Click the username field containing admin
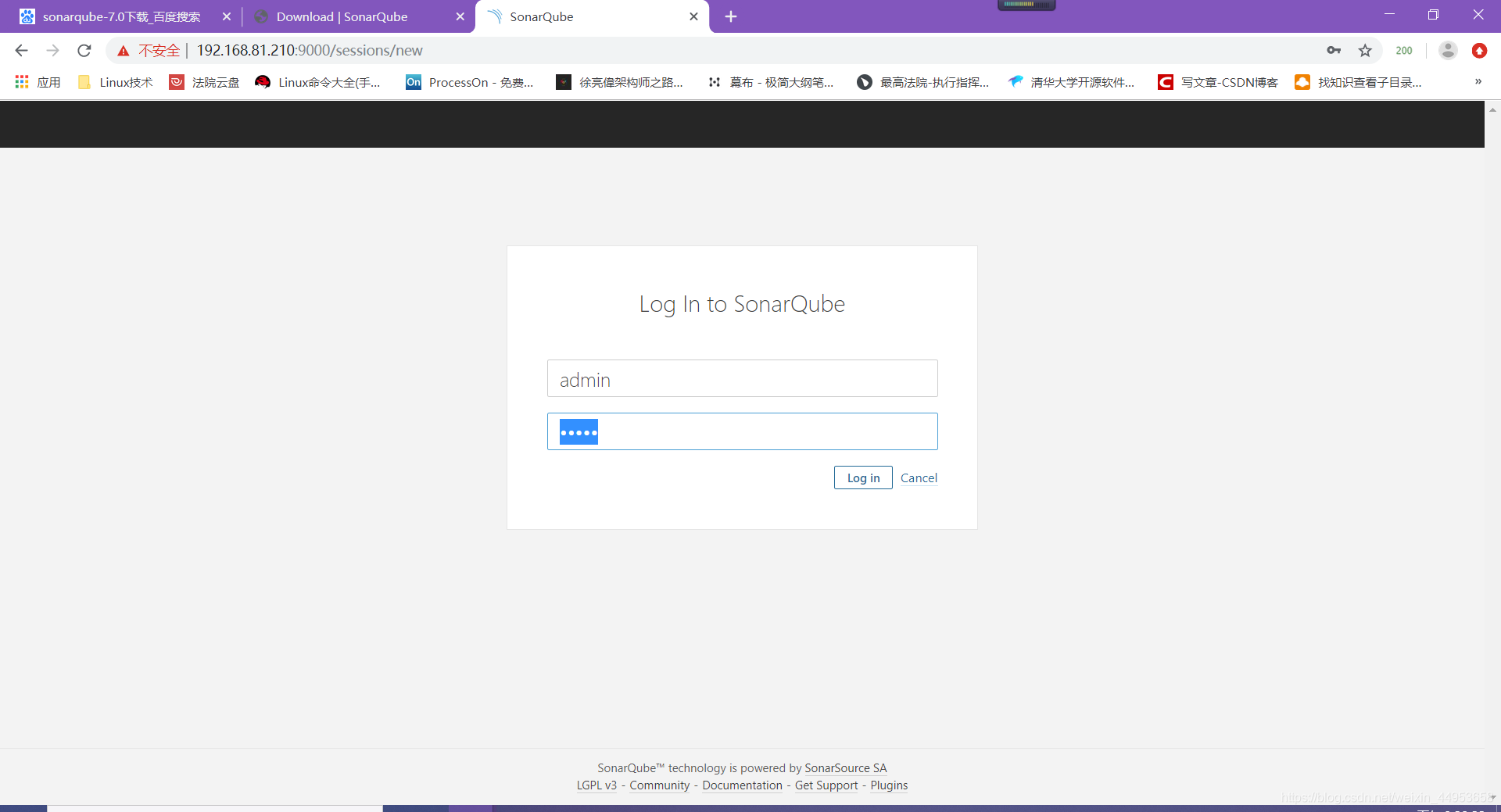Screen dimensions: 1501x812 coord(743,379)
